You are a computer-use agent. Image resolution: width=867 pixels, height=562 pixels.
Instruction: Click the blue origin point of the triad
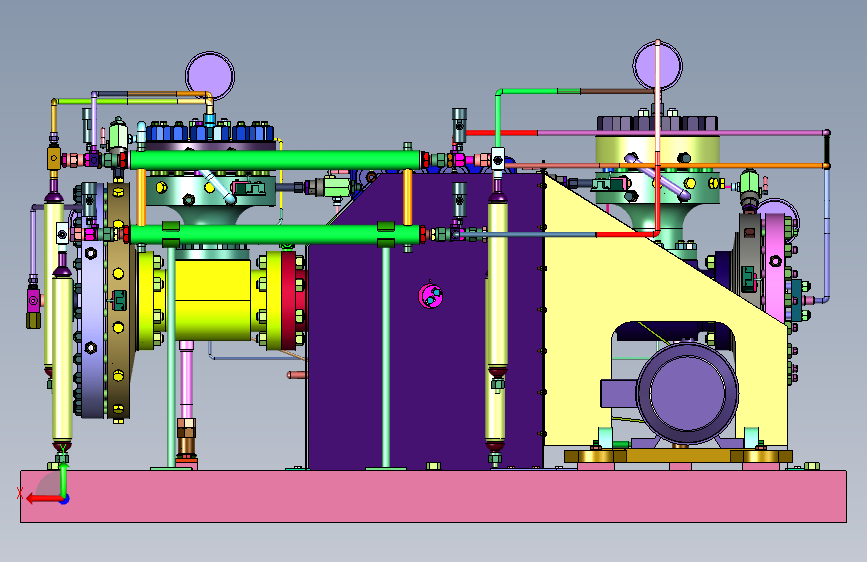click(65, 499)
